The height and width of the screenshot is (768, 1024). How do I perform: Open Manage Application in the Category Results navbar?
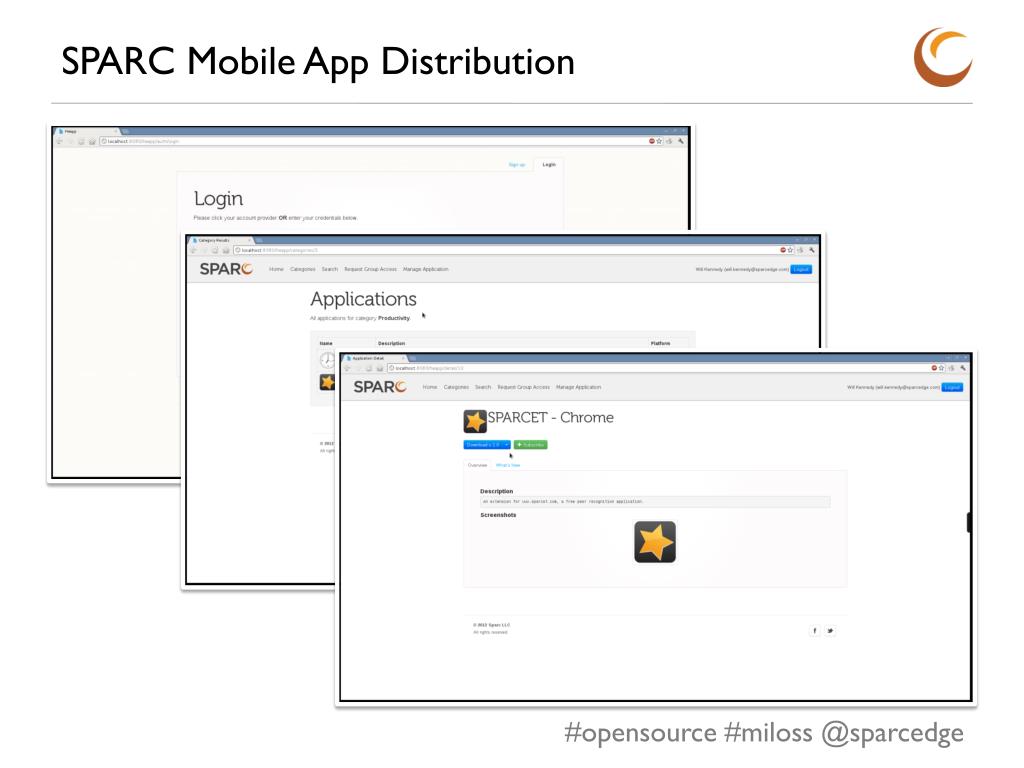tap(426, 269)
